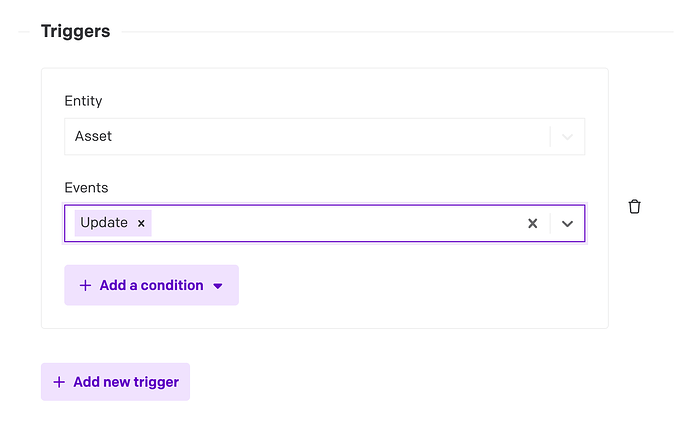Click the Asset value in Entity field
The height and width of the screenshot is (428, 690).
click(94, 137)
